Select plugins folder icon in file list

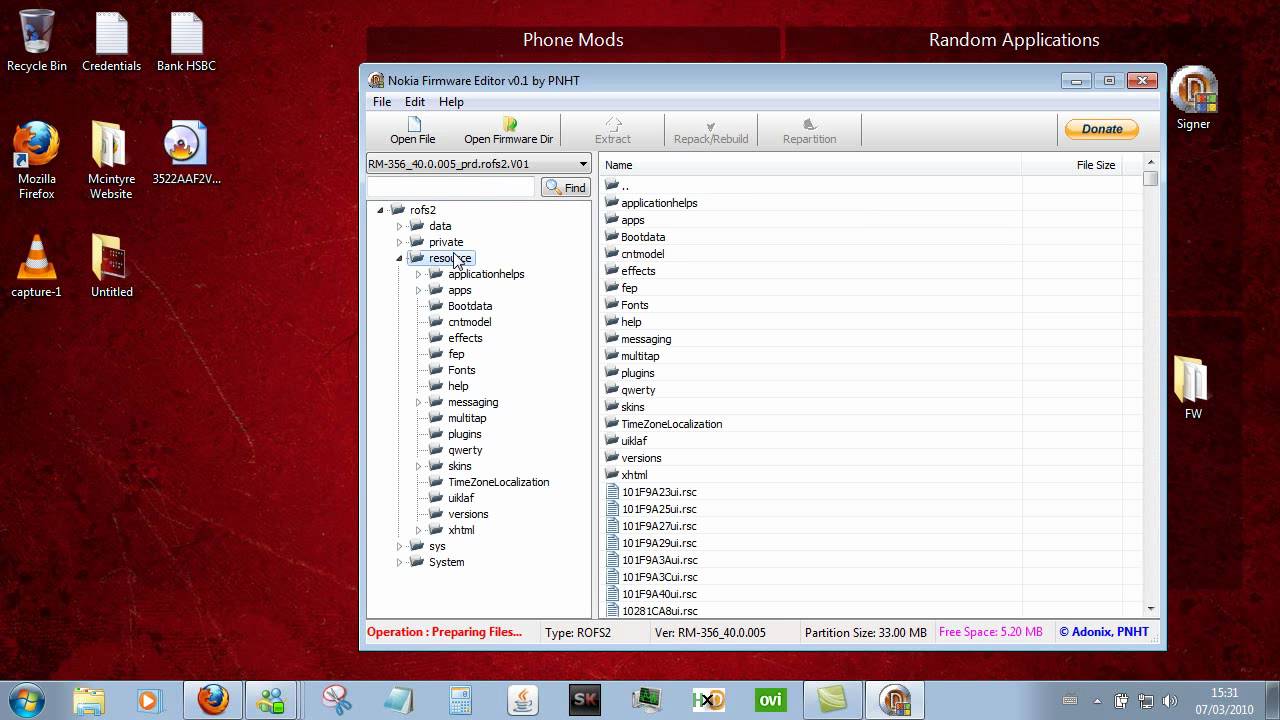point(612,372)
